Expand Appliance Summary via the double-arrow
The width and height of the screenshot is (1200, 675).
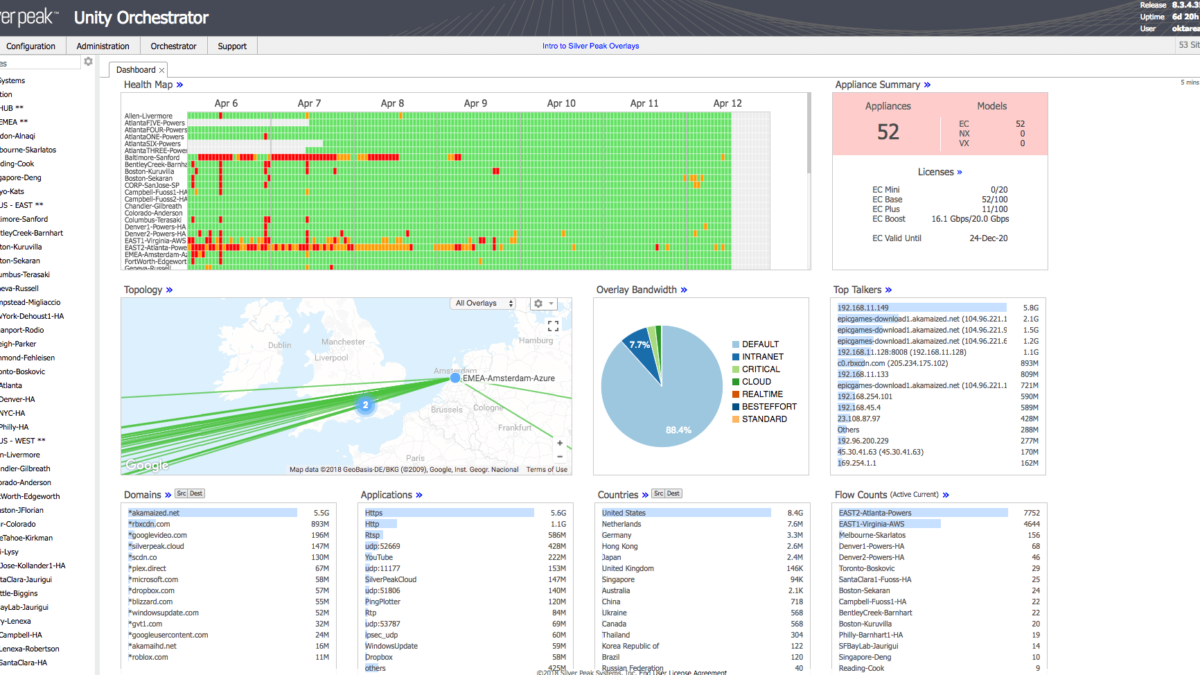click(x=928, y=85)
